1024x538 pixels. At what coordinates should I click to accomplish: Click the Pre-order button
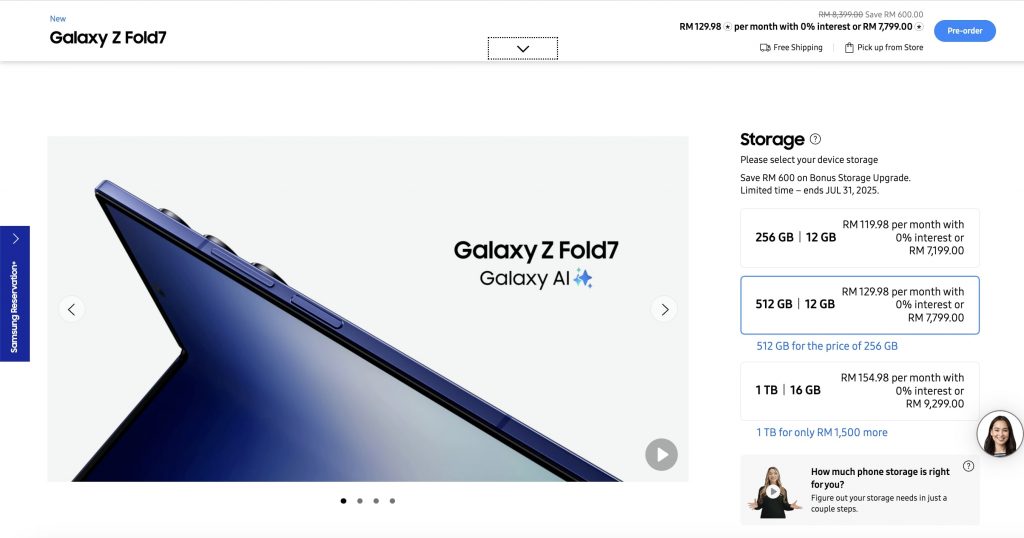[x=965, y=31]
